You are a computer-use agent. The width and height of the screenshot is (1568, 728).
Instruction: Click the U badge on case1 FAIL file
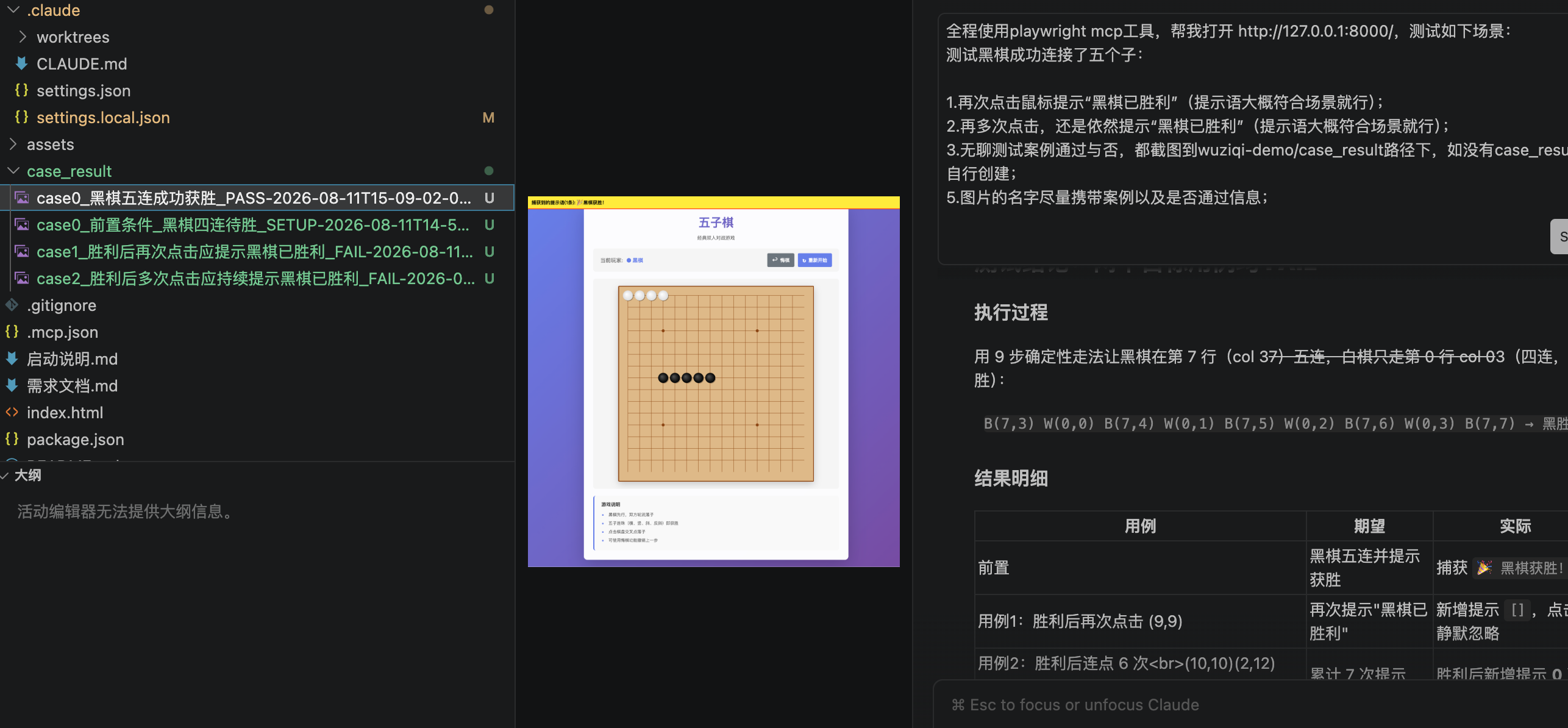pos(489,252)
